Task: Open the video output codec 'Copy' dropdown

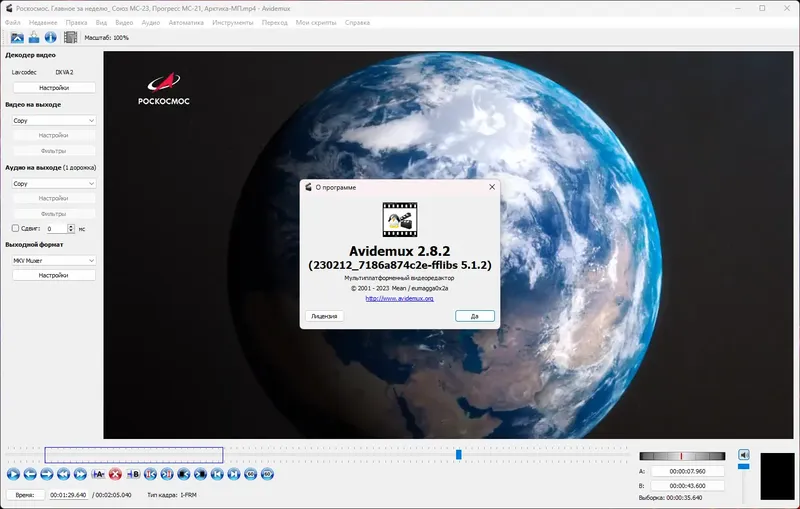Action: point(54,120)
